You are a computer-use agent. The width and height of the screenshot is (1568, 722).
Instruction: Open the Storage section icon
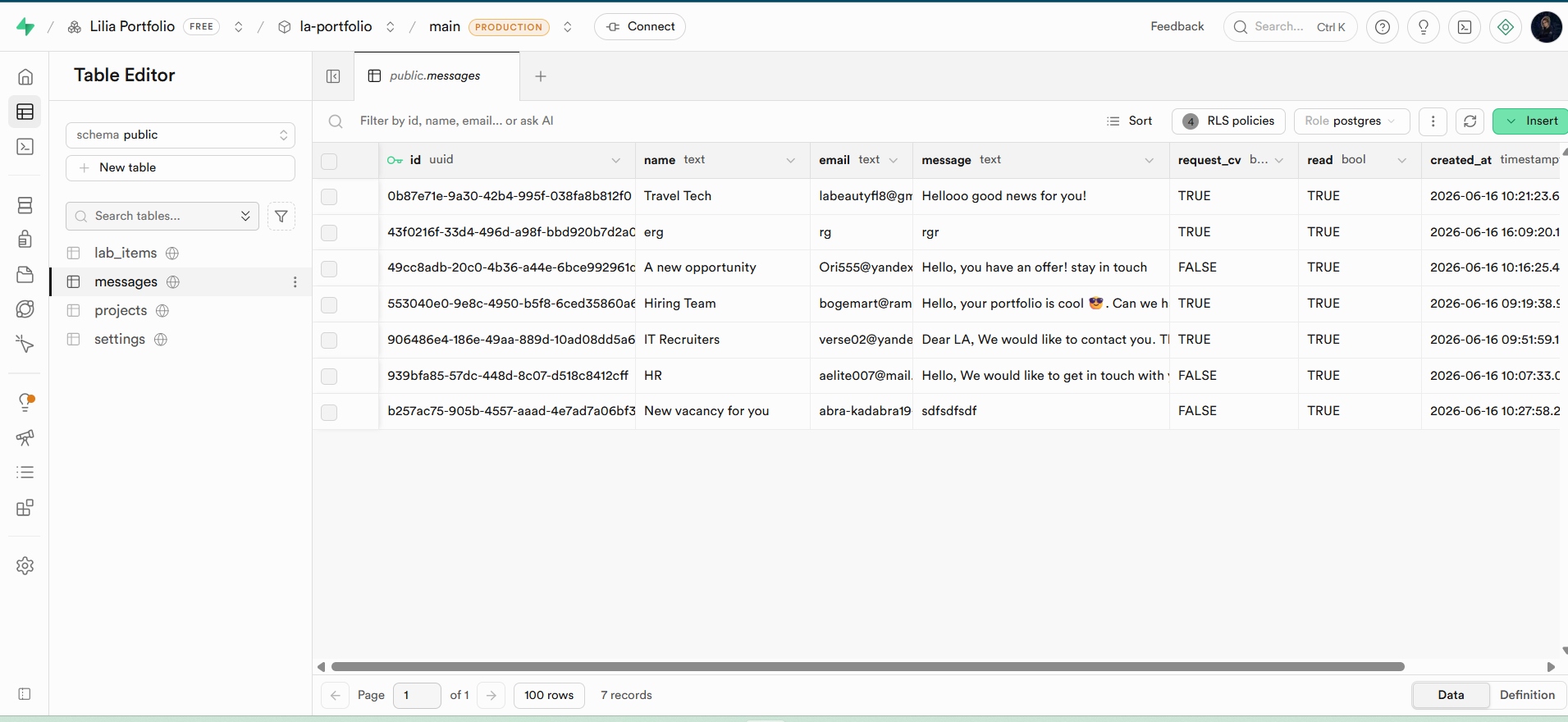coord(25,274)
